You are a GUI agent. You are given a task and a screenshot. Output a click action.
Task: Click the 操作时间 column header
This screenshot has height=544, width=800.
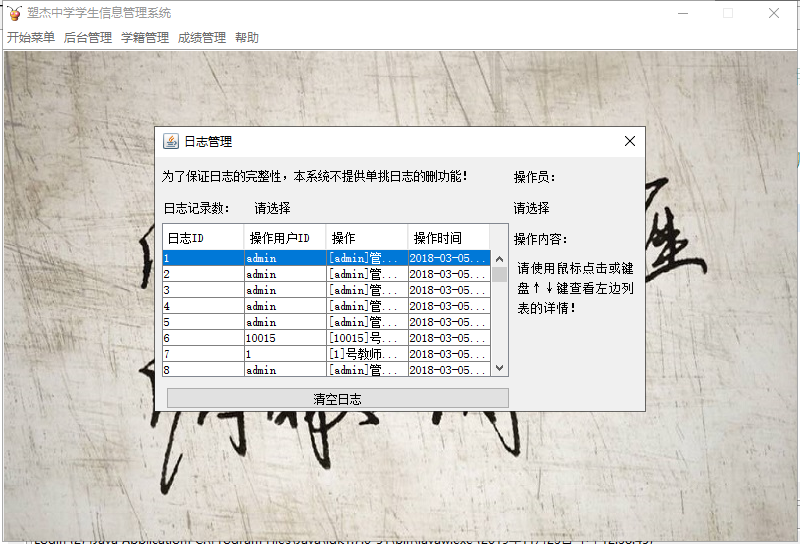click(x=448, y=238)
